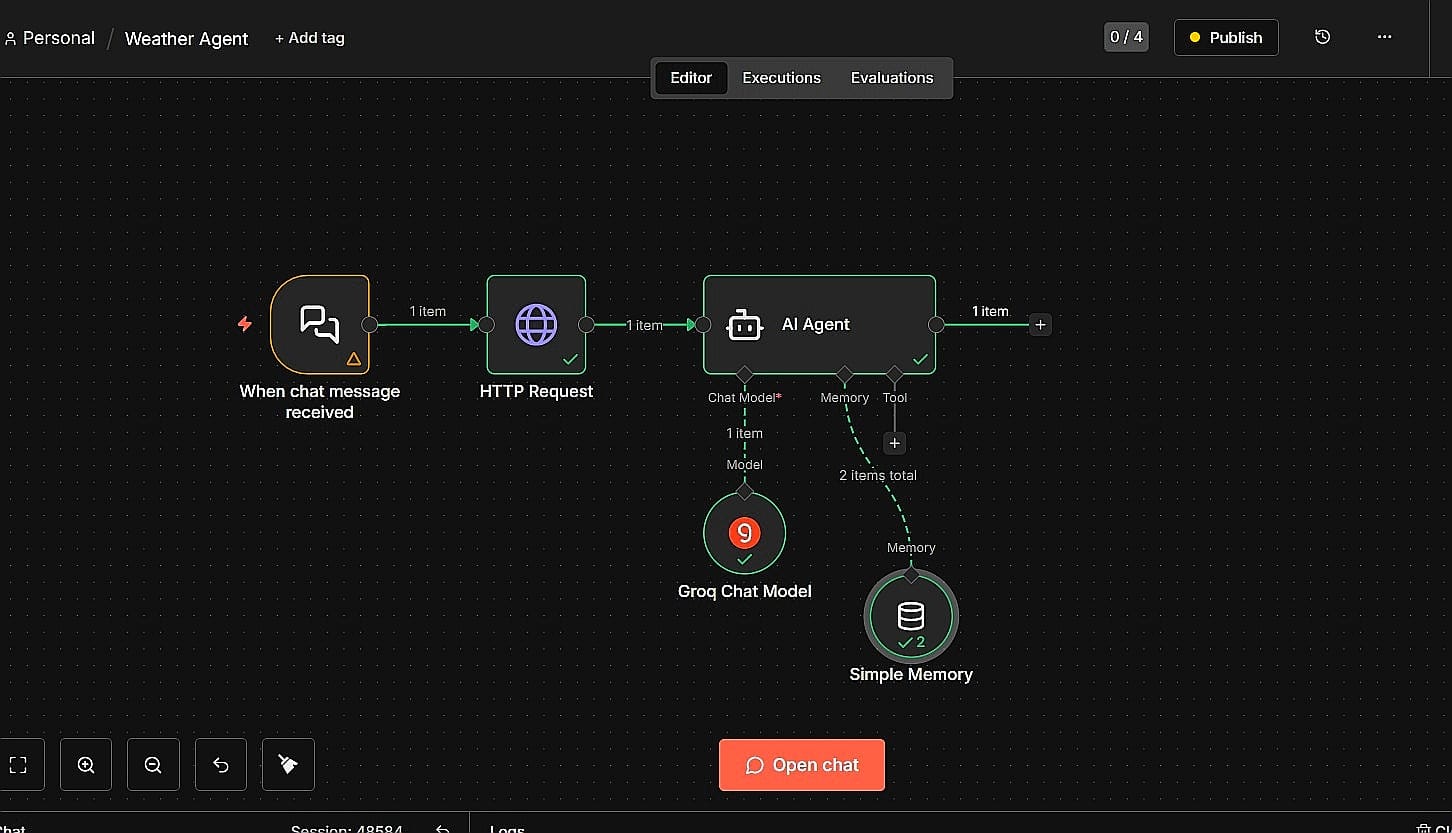This screenshot has height=833, width=1452.
Task: Open the three-dots workflow options menu
Action: tap(1384, 37)
